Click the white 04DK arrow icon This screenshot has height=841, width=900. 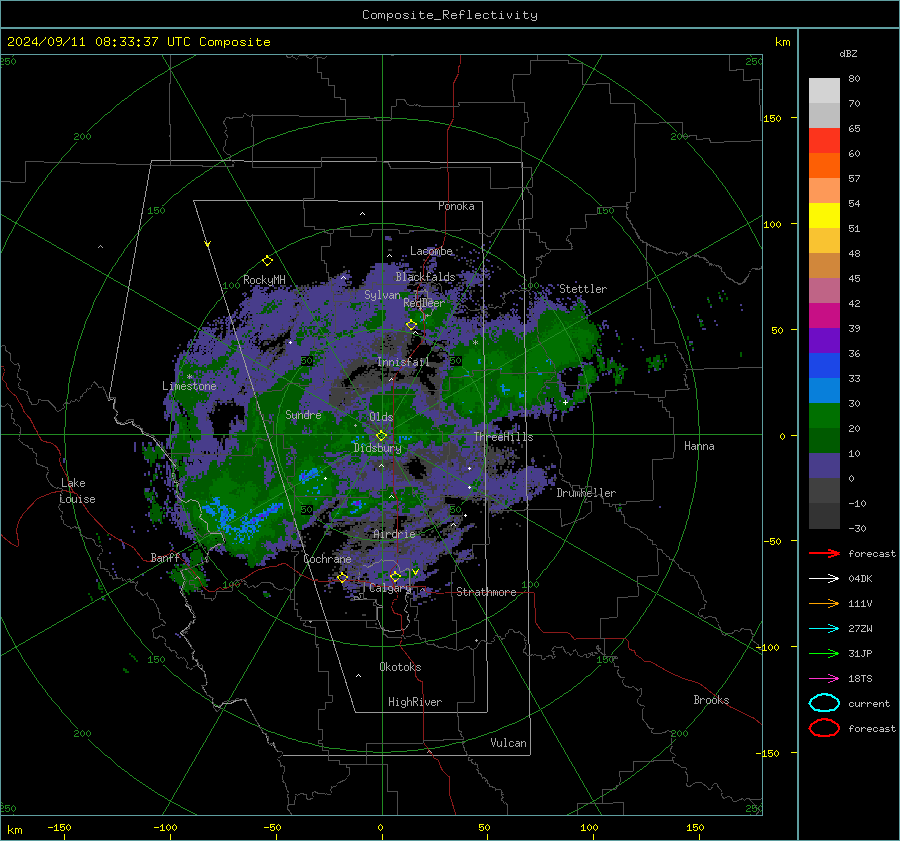[824, 579]
